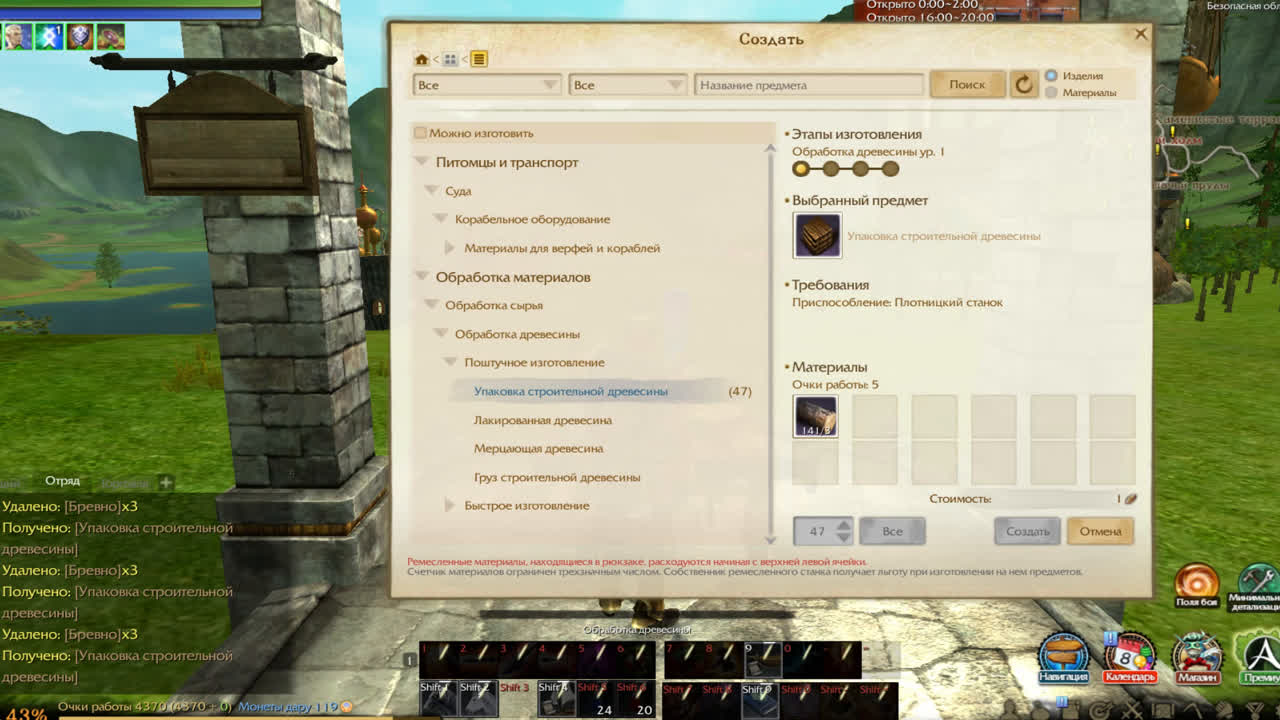Select the Изделия radio button
This screenshot has width=1280, height=720.
[1051, 76]
